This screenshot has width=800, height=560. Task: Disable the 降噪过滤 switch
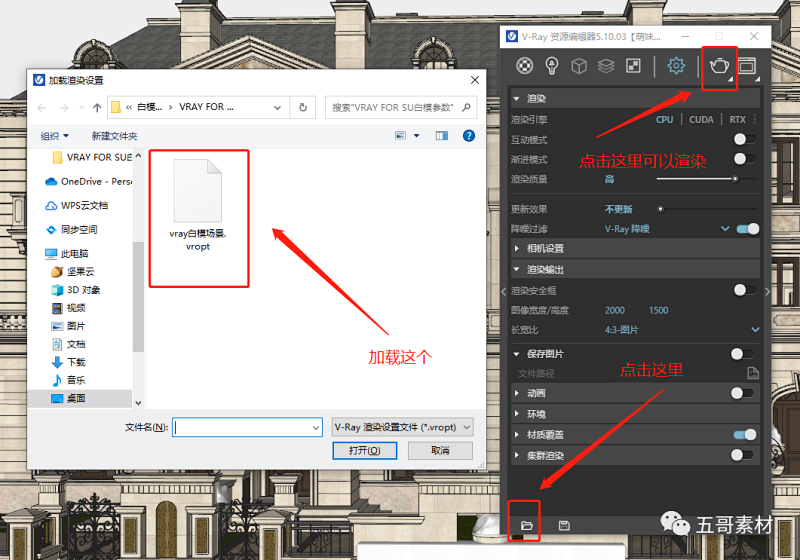(x=748, y=229)
